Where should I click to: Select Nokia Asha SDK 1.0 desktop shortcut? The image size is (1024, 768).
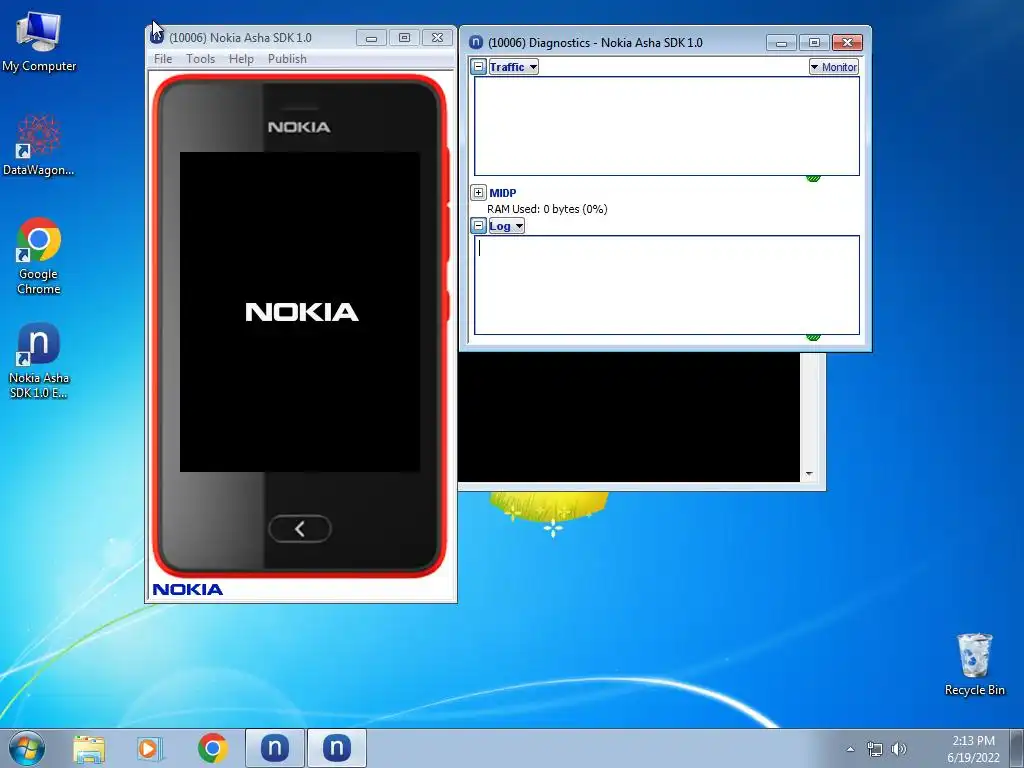[39, 360]
